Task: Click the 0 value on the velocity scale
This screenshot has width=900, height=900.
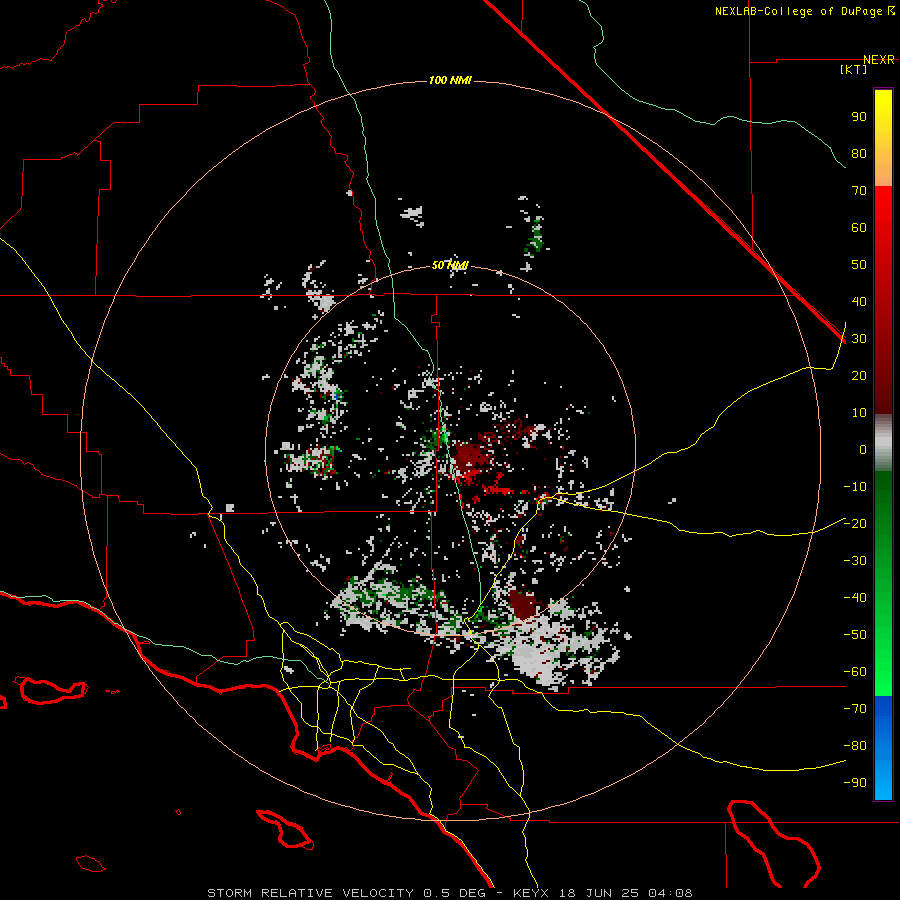Action: click(x=863, y=450)
